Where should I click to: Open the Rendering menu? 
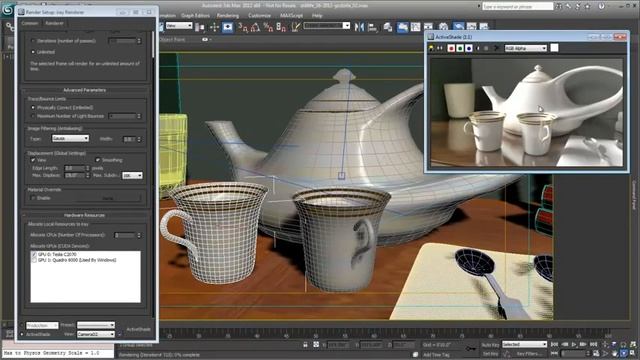coord(227,16)
